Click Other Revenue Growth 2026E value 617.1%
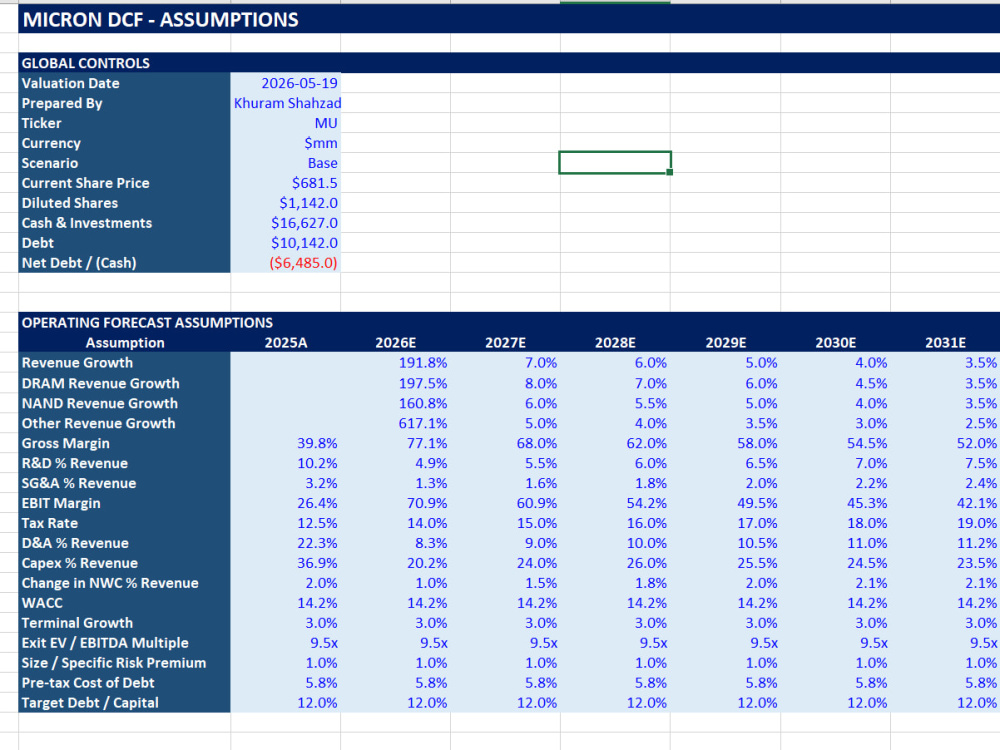1000x750 pixels. [423, 423]
